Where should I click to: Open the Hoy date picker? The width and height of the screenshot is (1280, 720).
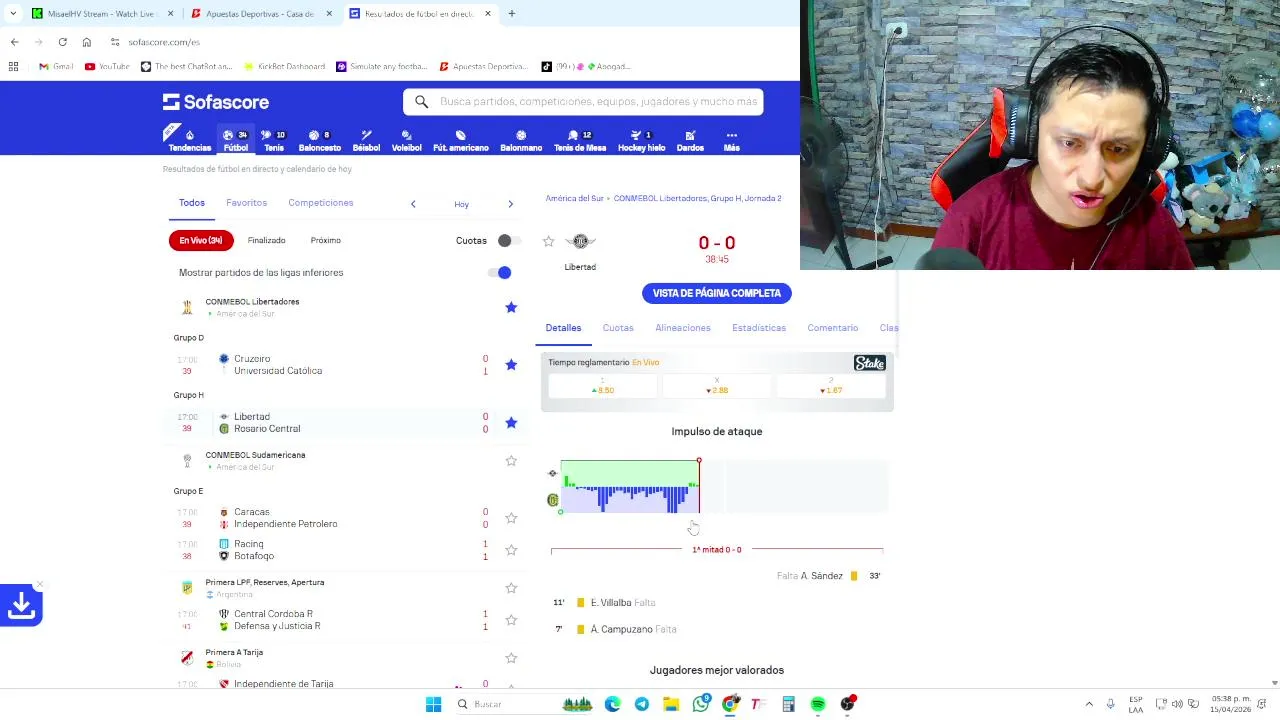[461, 204]
